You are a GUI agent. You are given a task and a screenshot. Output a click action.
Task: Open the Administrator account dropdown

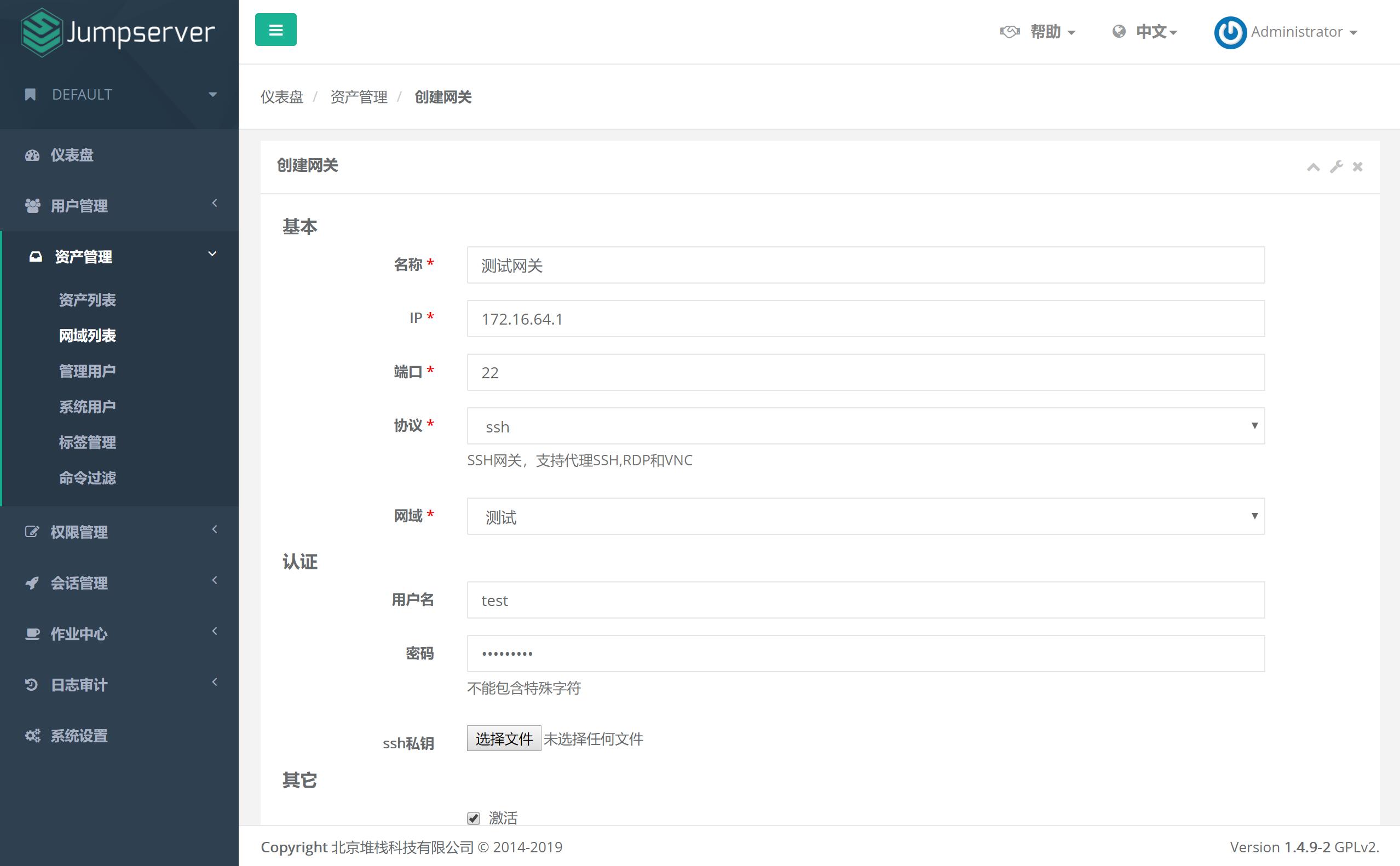[x=1304, y=32]
